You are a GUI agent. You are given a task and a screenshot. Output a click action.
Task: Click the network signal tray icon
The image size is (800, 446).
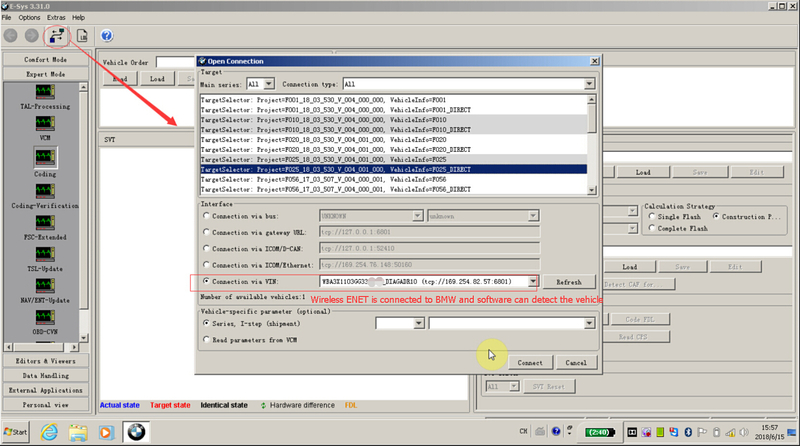[730, 432]
